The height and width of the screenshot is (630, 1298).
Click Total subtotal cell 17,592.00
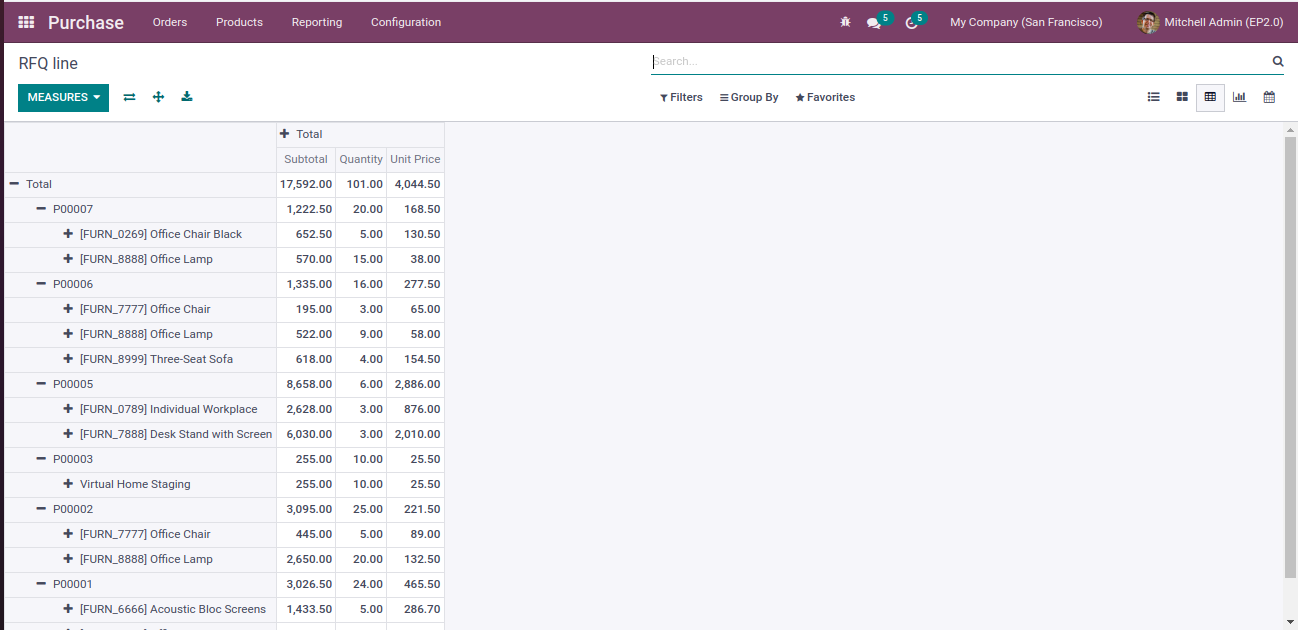pyautogui.click(x=306, y=184)
